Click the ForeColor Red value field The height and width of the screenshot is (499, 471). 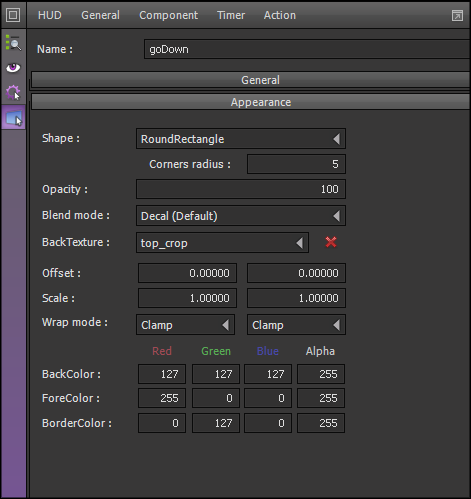click(162, 398)
